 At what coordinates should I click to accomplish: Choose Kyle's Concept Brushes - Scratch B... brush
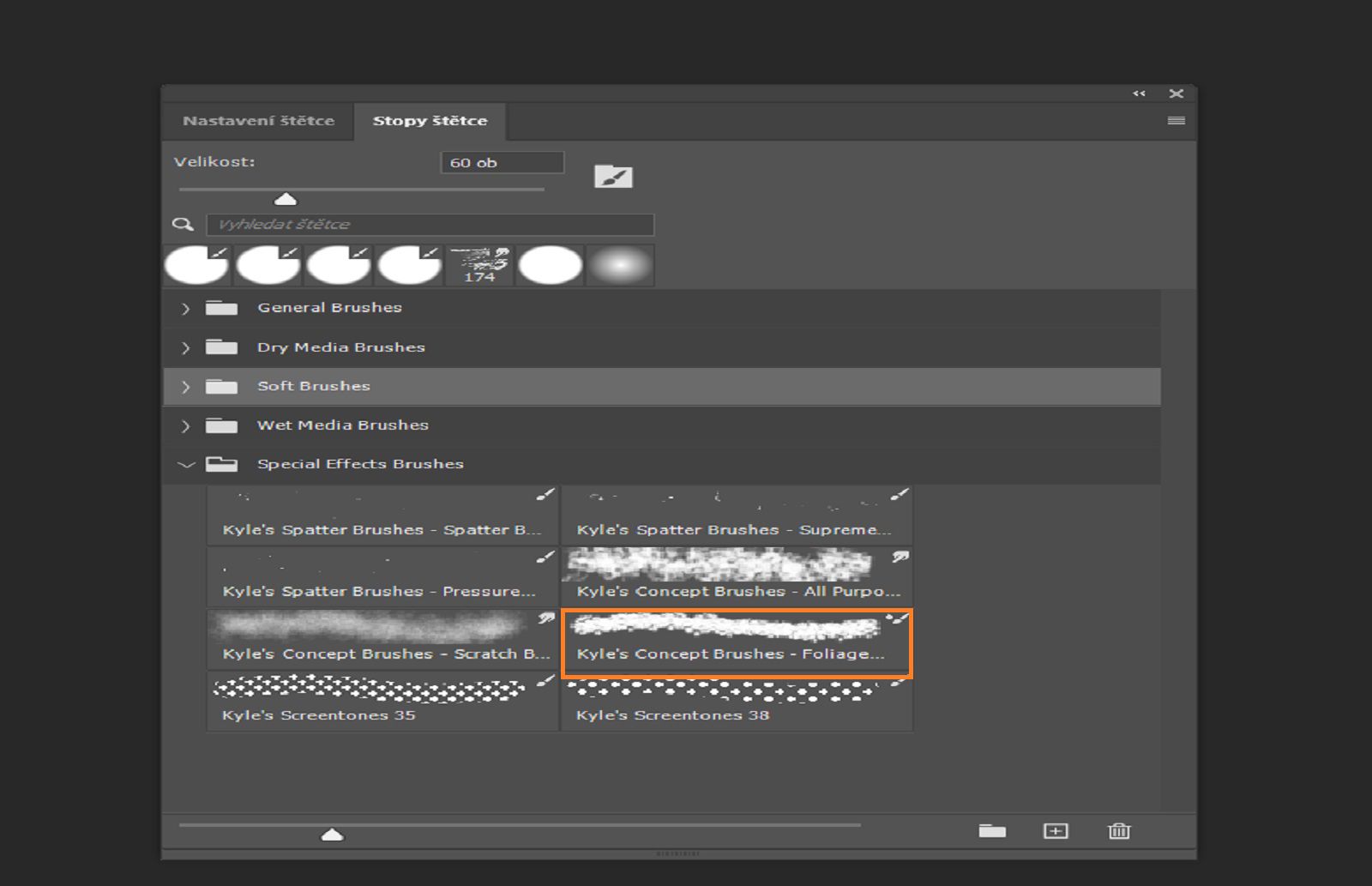click(x=382, y=639)
